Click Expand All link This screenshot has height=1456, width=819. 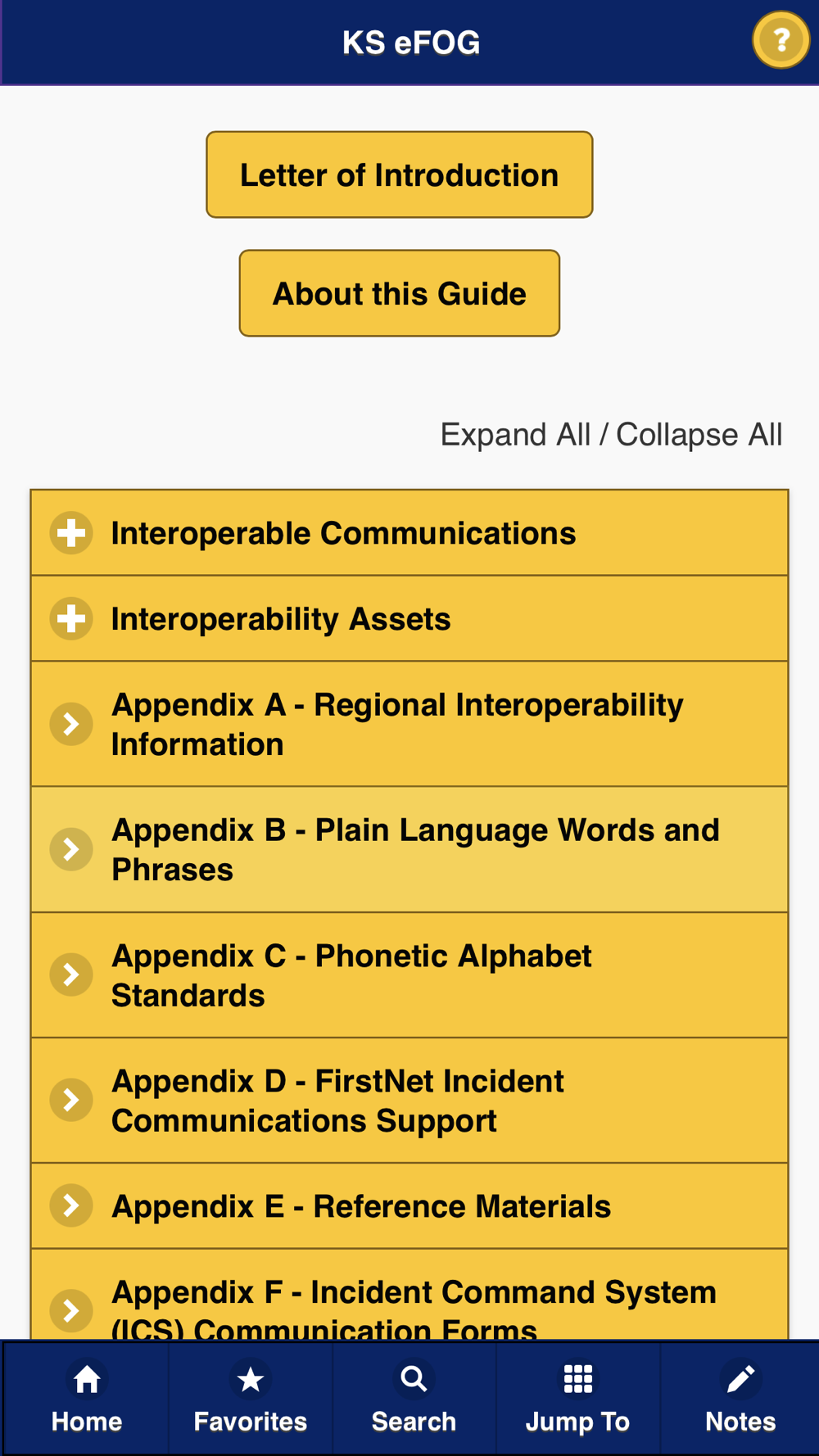(515, 435)
